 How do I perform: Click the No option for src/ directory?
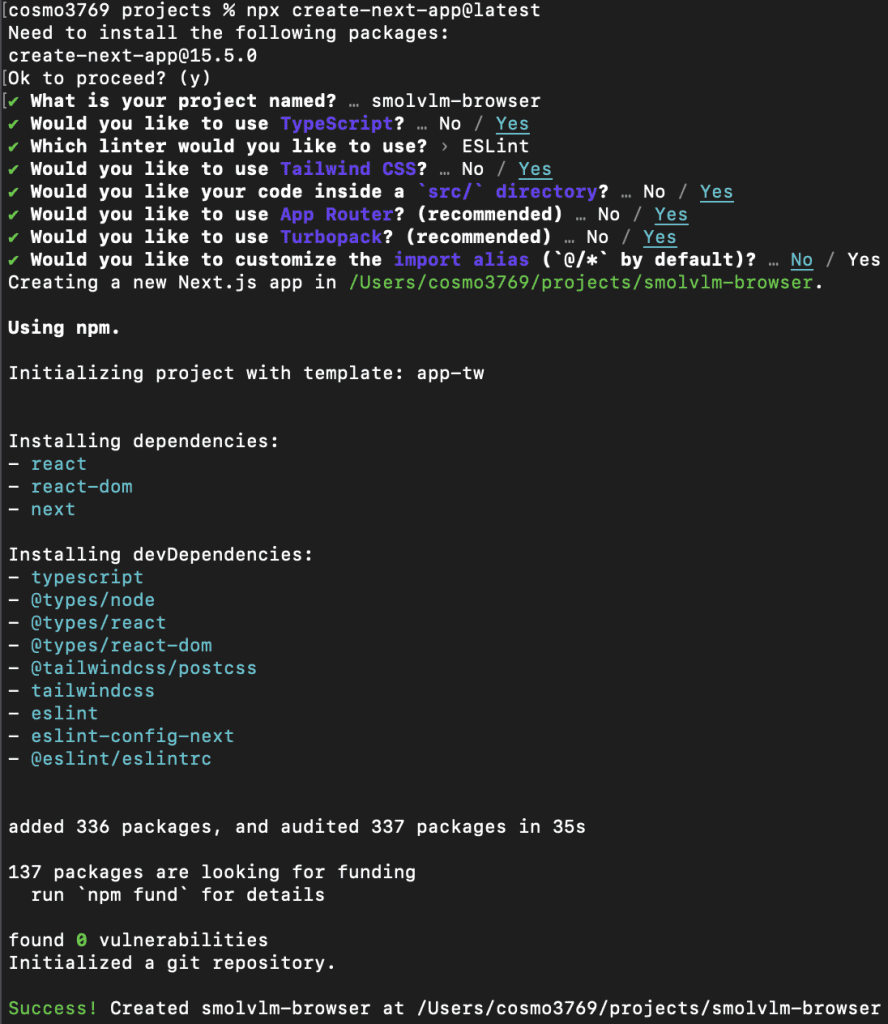654,192
